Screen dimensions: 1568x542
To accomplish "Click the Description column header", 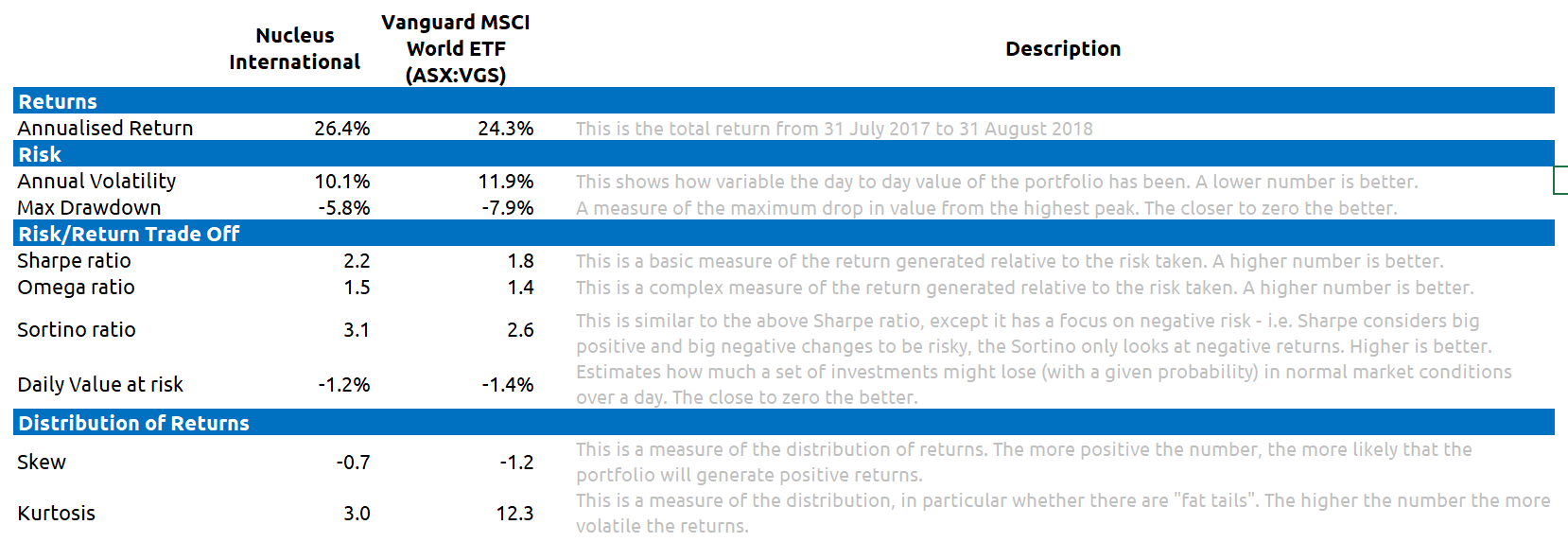I will [x=1062, y=48].
